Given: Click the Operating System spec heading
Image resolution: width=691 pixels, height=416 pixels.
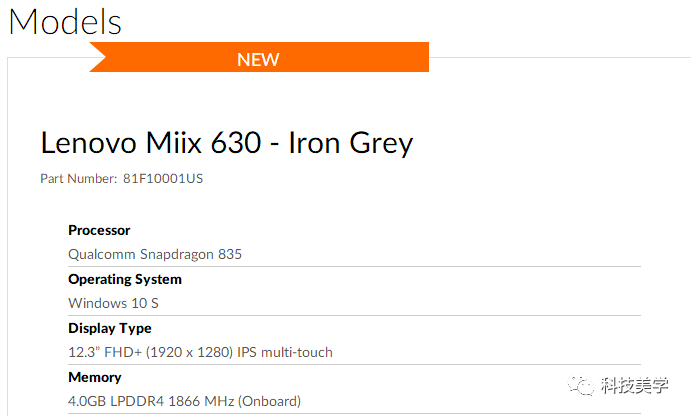Looking at the screenshot, I should click(125, 279).
